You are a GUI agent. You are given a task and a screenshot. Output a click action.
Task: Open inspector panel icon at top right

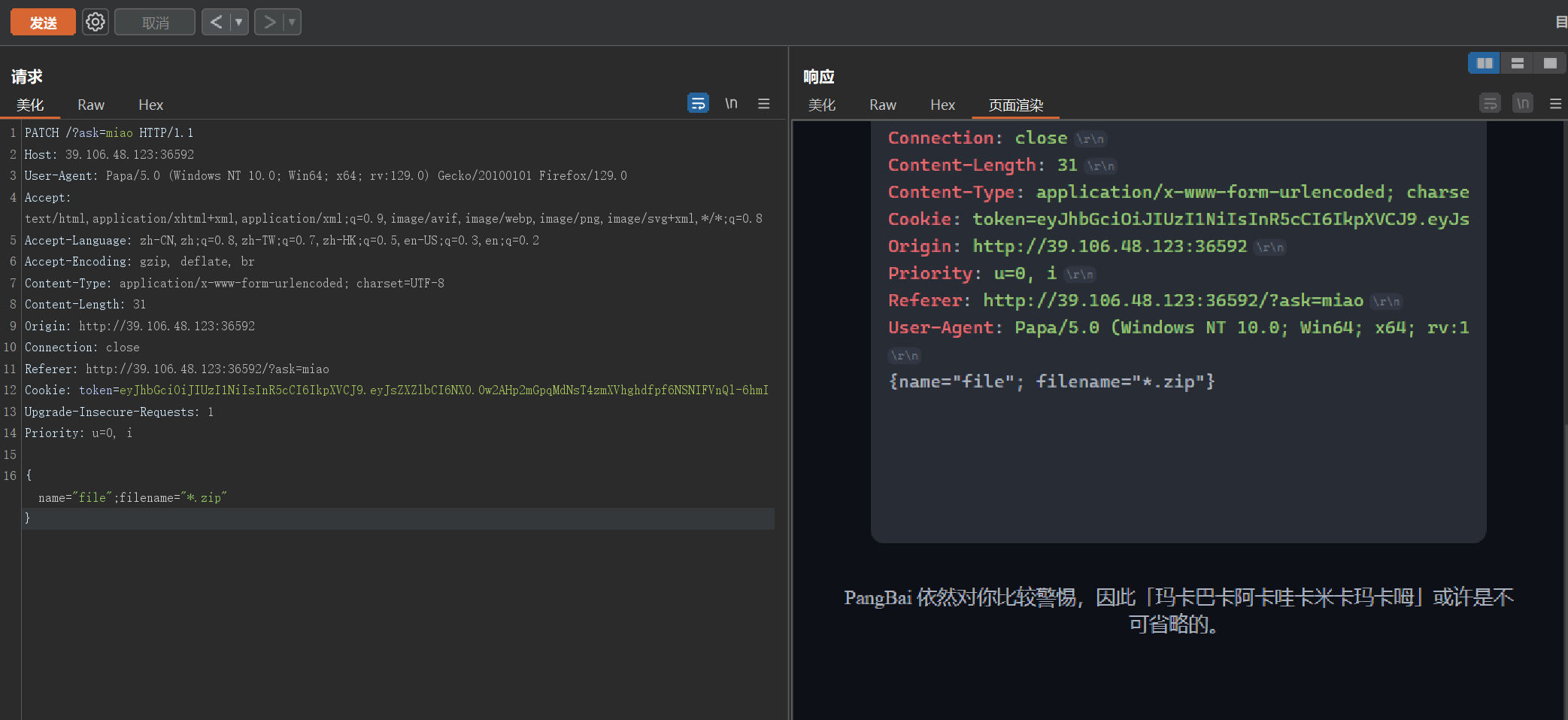(x=1561, y=22)
